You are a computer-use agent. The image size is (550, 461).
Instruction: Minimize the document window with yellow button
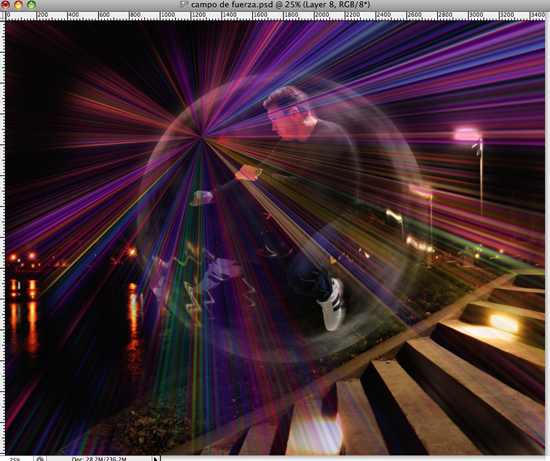point(18,5)
